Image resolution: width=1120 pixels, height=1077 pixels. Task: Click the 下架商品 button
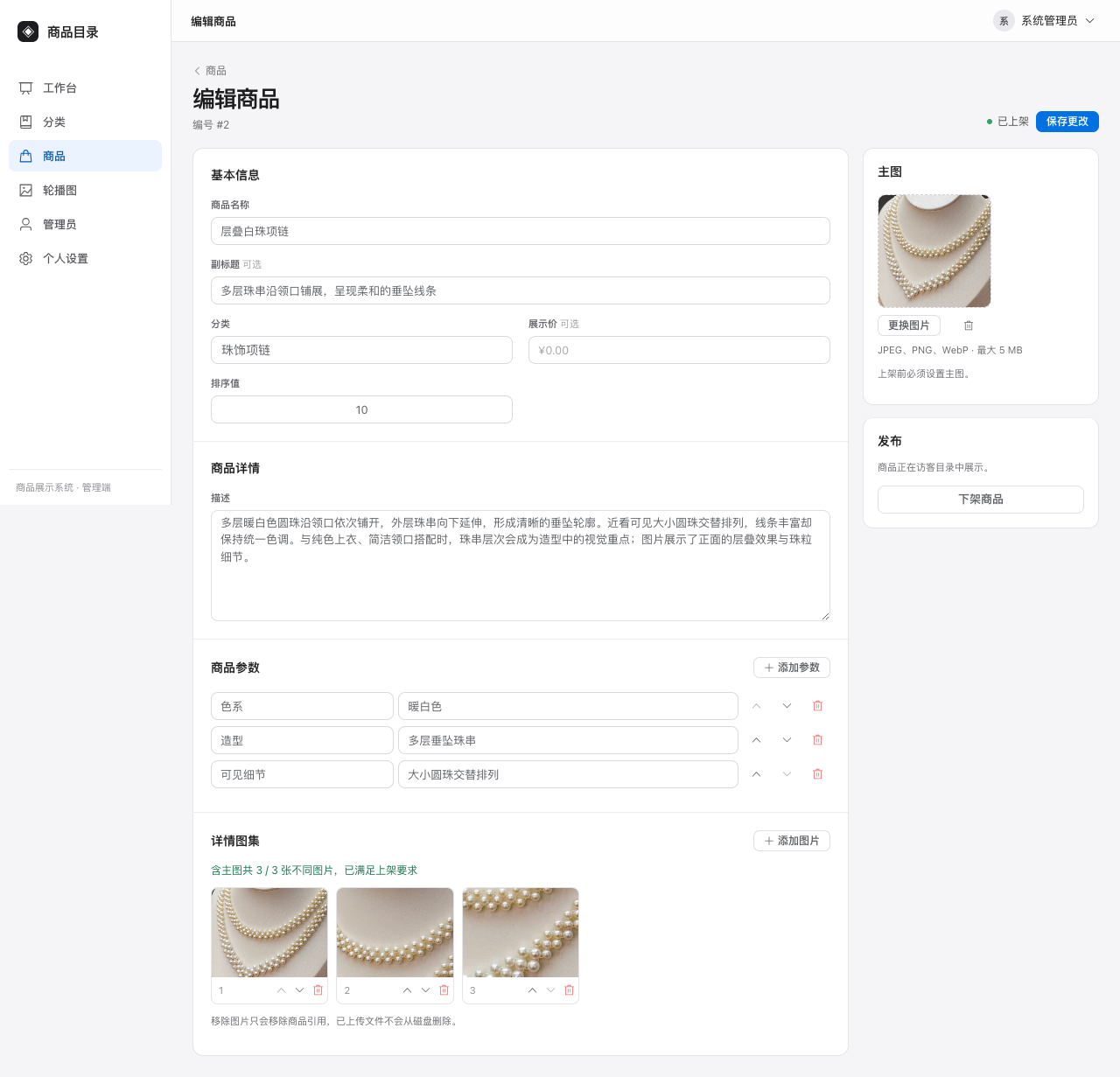tap(981, 500)
